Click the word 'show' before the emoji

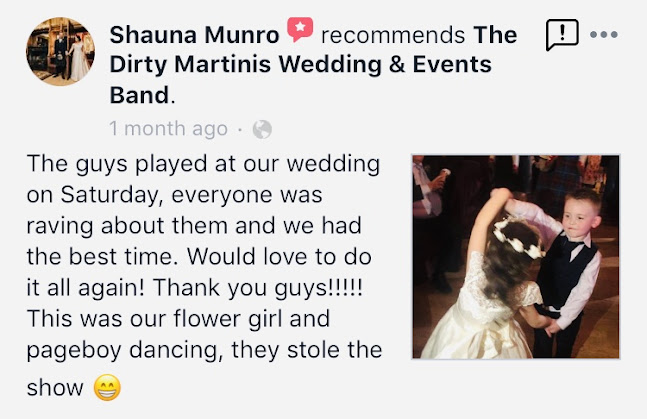[x=55, y=388]
